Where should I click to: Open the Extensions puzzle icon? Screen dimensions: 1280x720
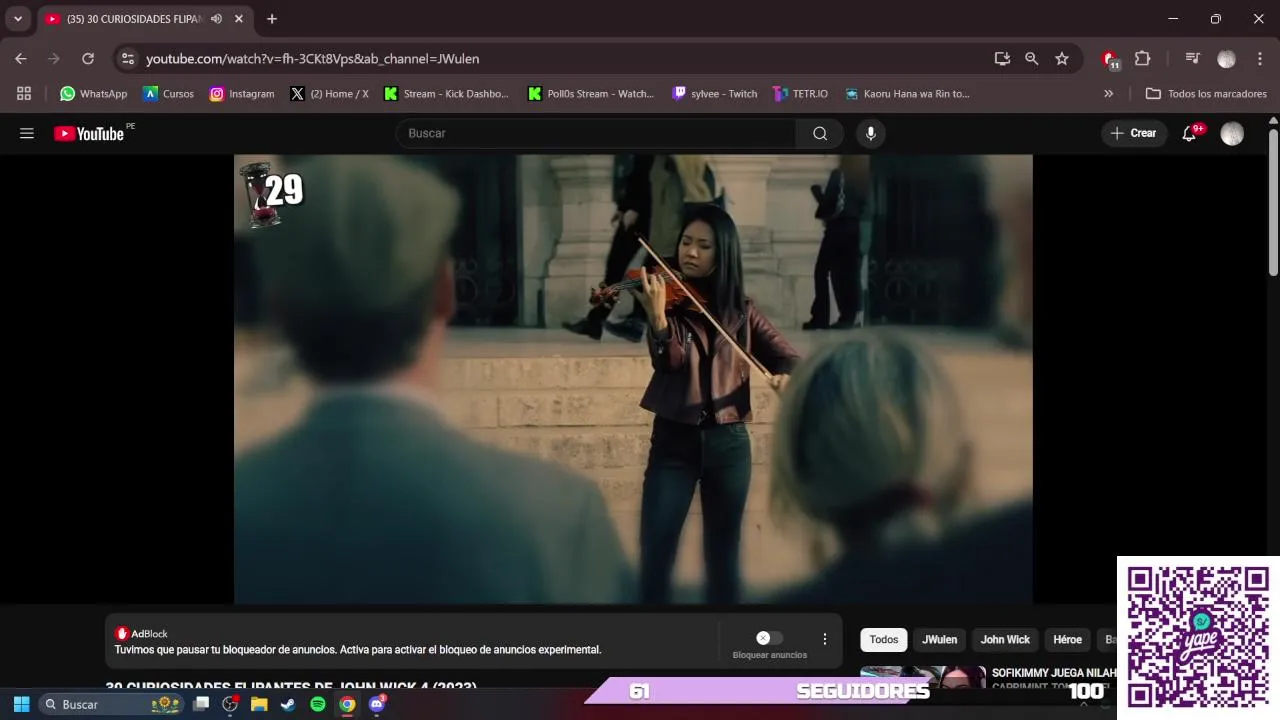click(1142, 59)
